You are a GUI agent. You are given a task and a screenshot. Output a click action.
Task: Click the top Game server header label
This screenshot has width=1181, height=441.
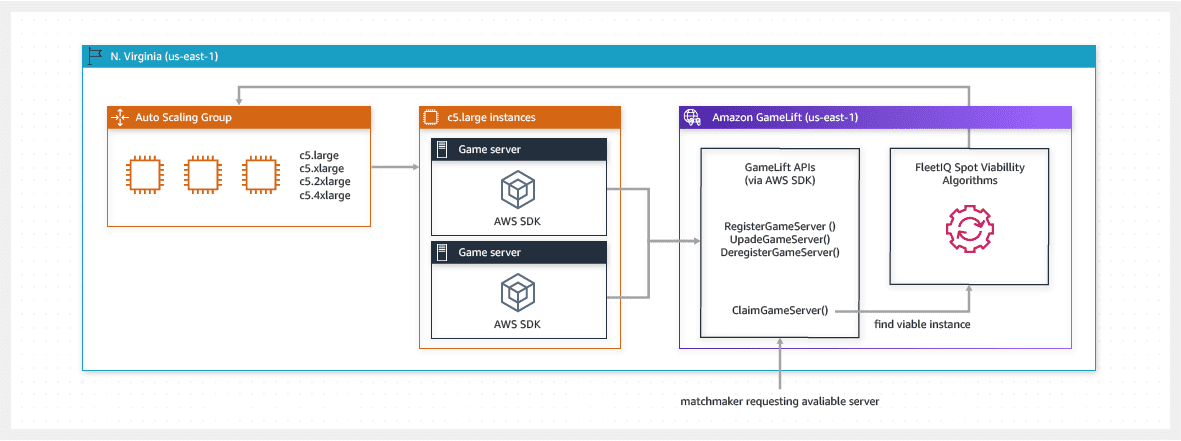pos(490,149)
